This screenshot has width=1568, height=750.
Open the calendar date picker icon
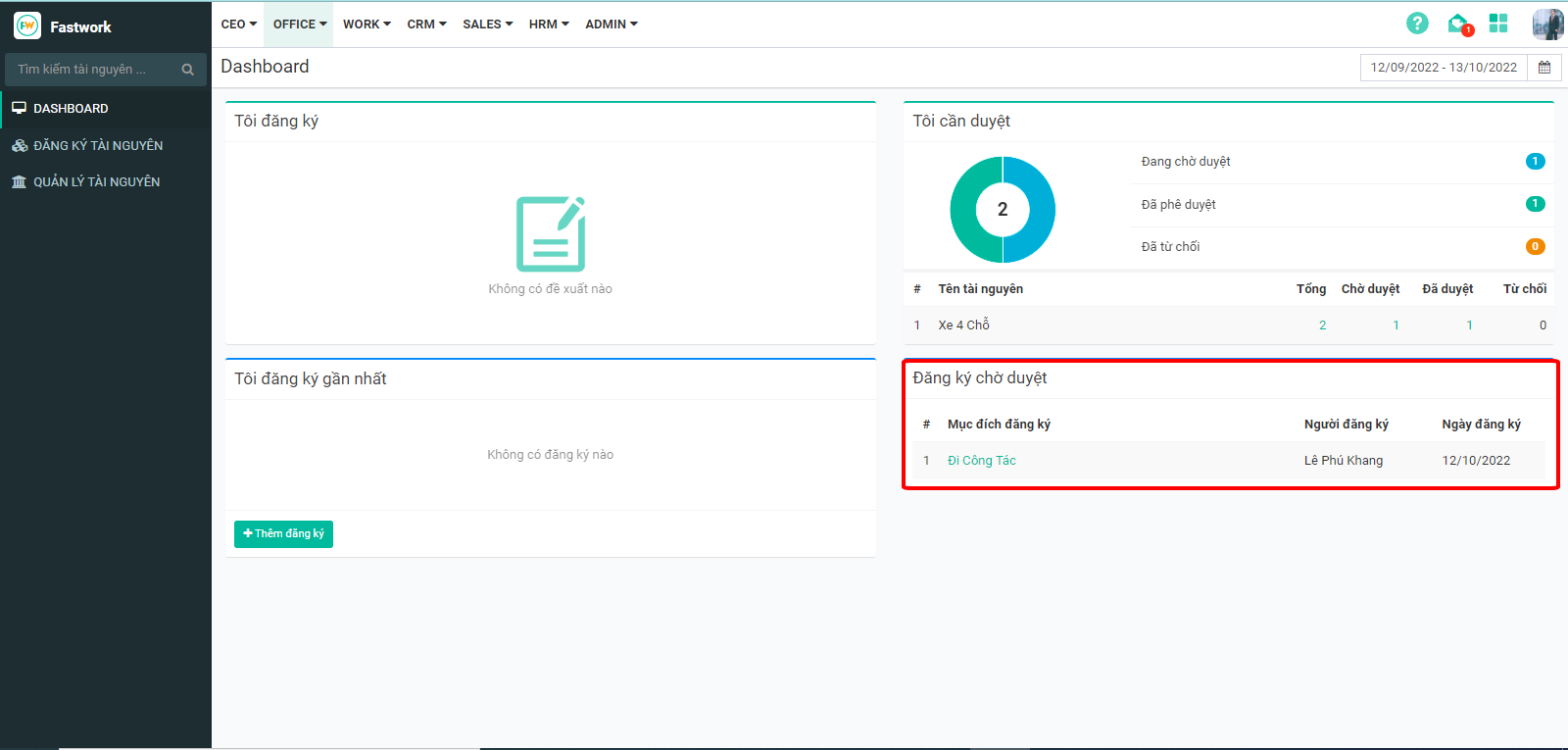pyautogui.click(x=1544, y=68)
